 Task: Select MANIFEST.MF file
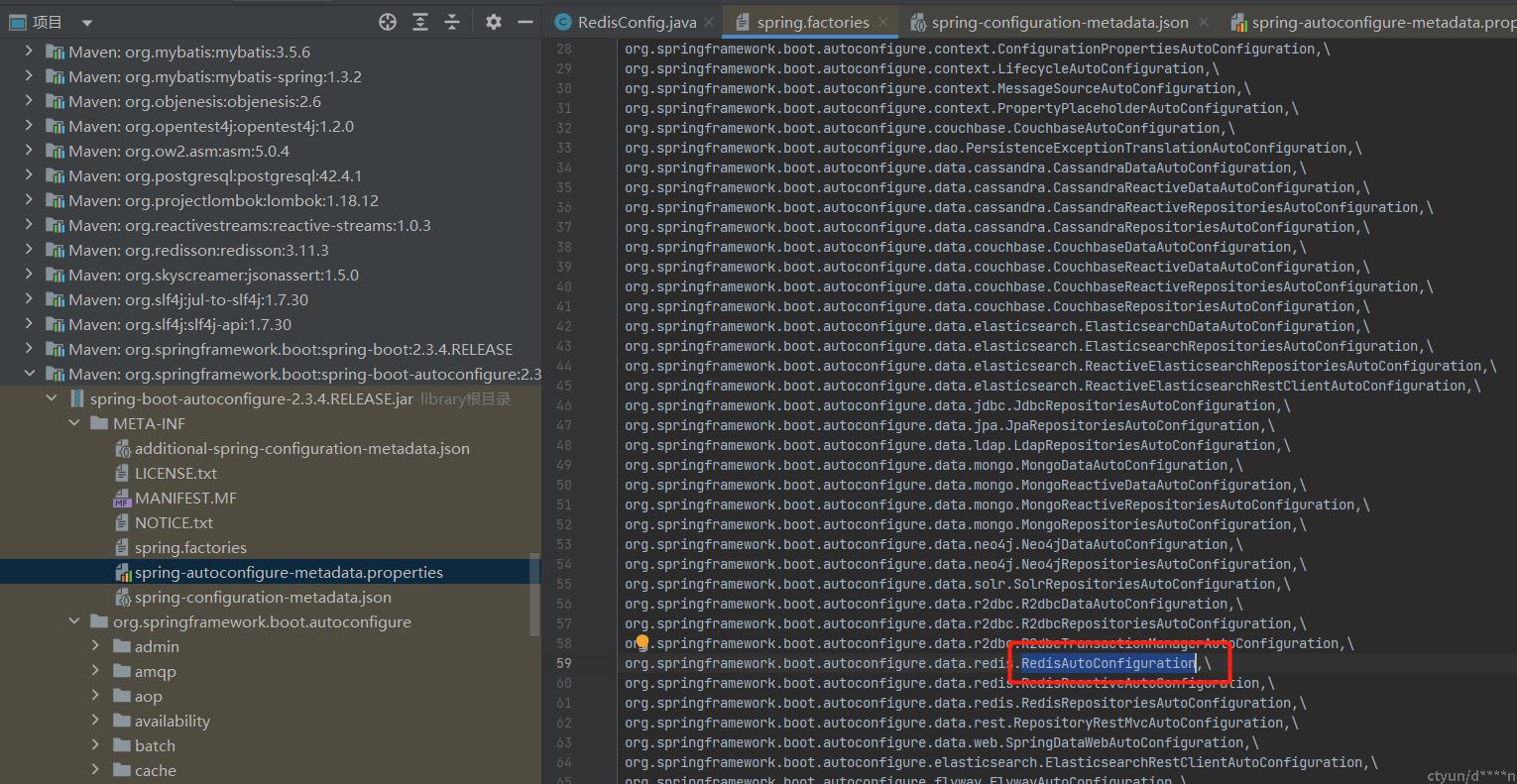point(185,498)
